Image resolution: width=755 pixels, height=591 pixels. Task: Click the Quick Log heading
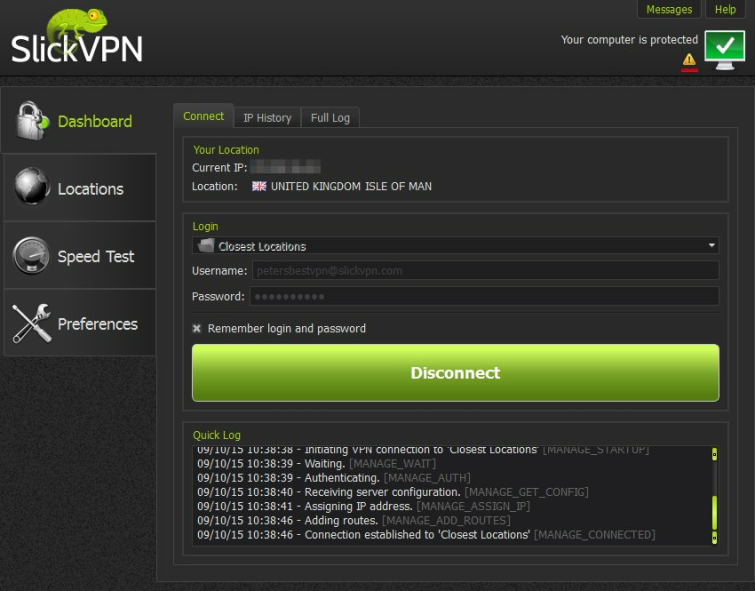217,435
